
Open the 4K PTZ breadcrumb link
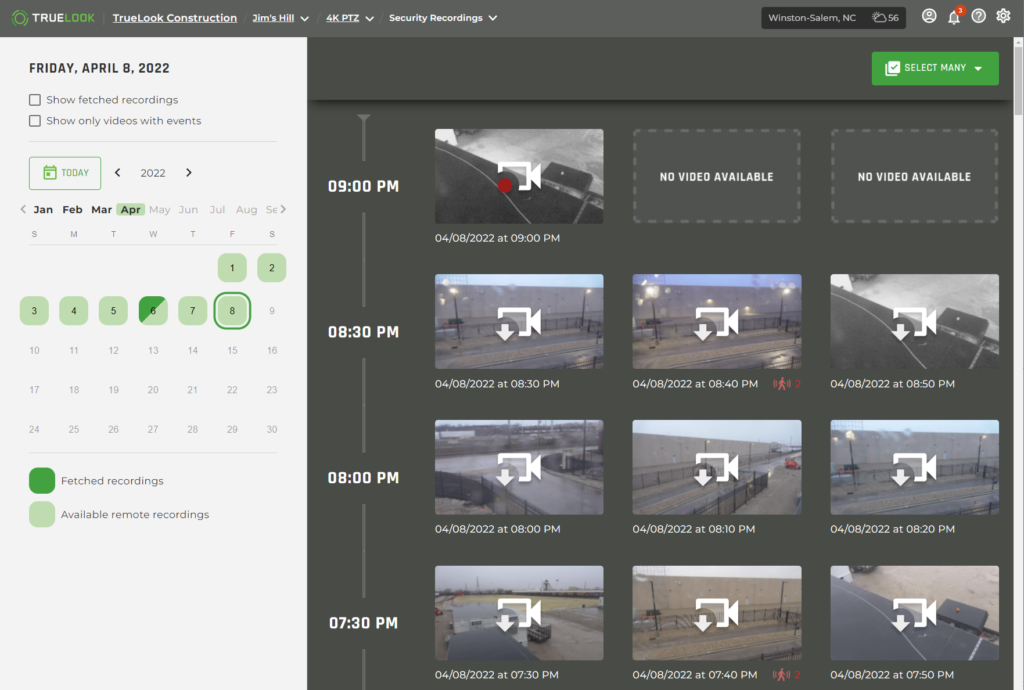tap(343, 18)
